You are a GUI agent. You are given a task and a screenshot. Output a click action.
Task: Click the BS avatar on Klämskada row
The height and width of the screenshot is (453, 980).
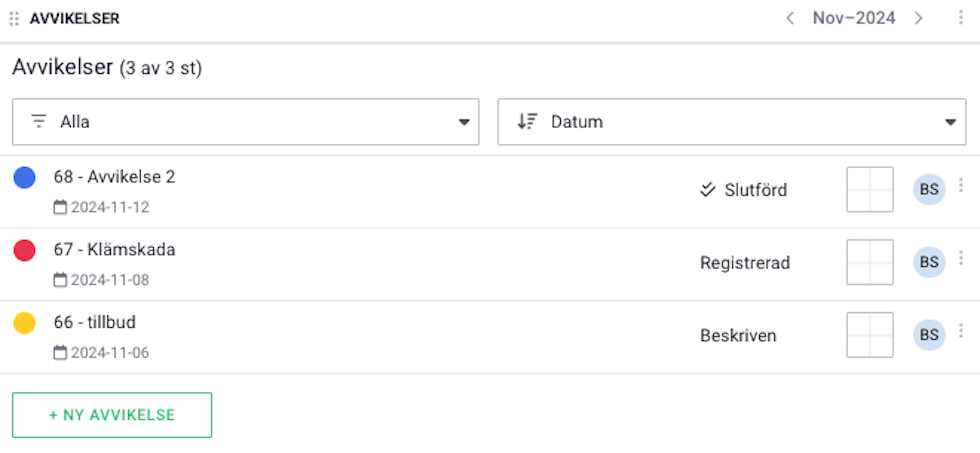tap(929, 262)
